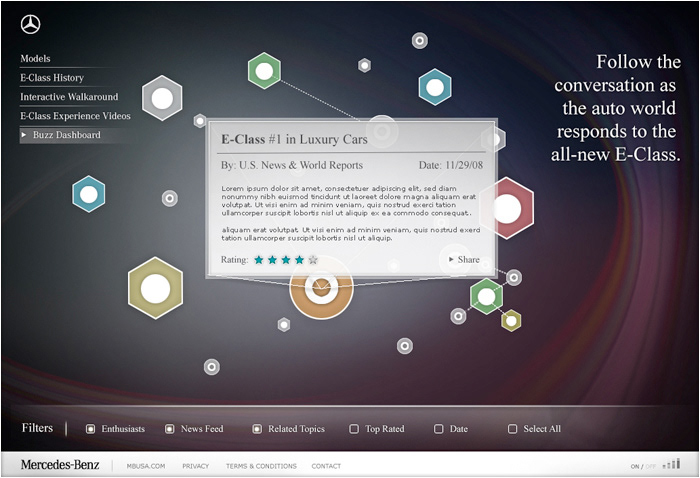The image size is (700, 478).
Task: Click ring node at bottom center-right
Action: point(405,346)
